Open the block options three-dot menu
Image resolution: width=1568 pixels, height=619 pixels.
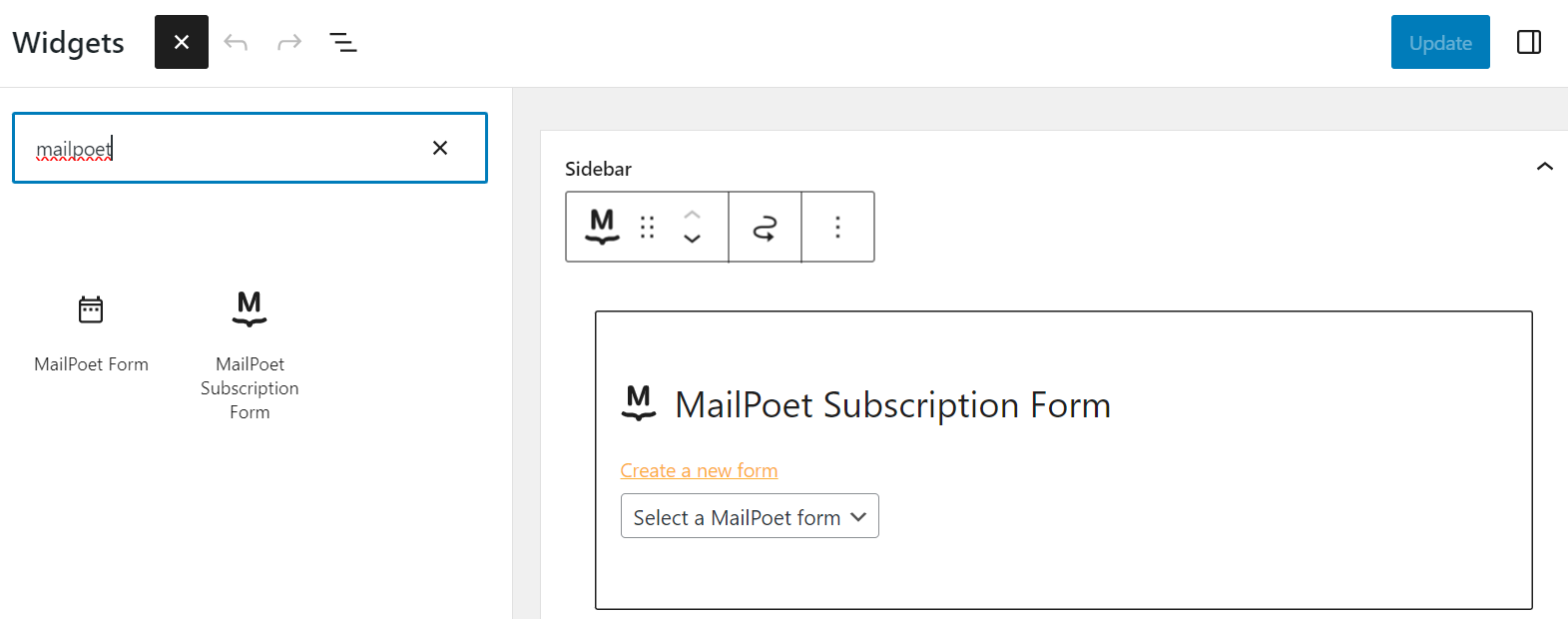837,227
